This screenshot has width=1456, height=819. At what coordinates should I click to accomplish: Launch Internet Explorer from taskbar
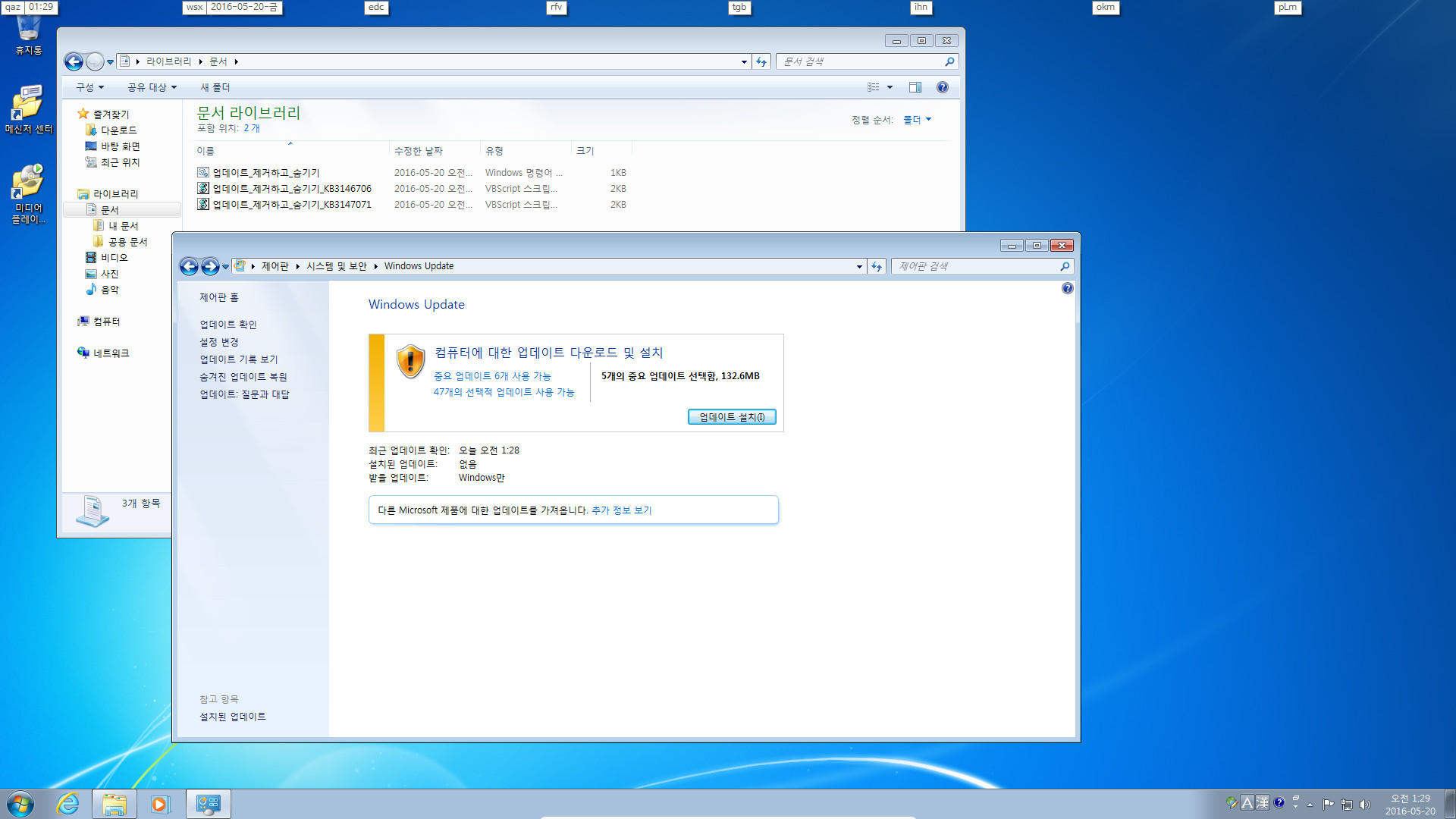(68, 804)
